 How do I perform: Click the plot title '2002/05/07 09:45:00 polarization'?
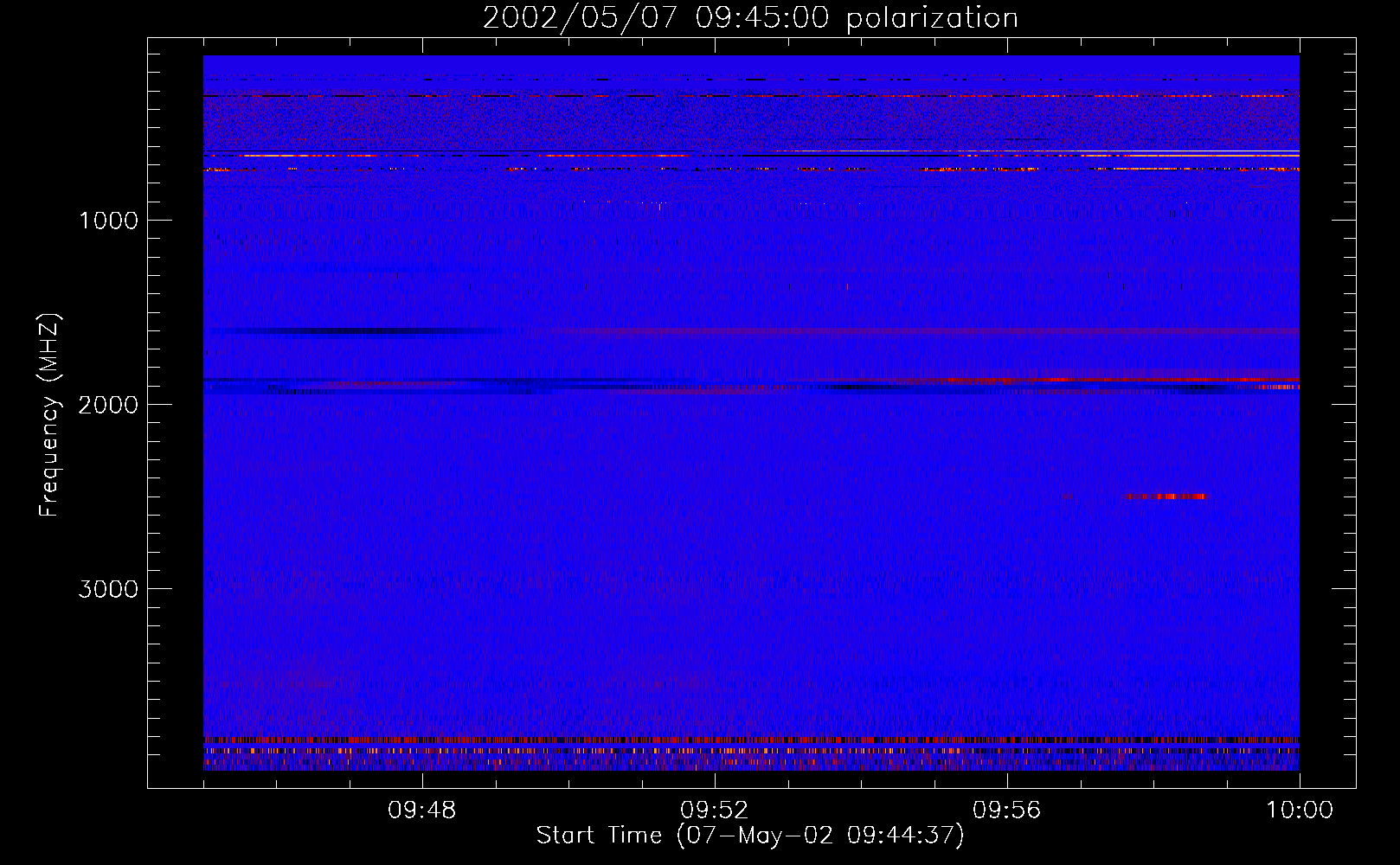[x=750, y=18]
